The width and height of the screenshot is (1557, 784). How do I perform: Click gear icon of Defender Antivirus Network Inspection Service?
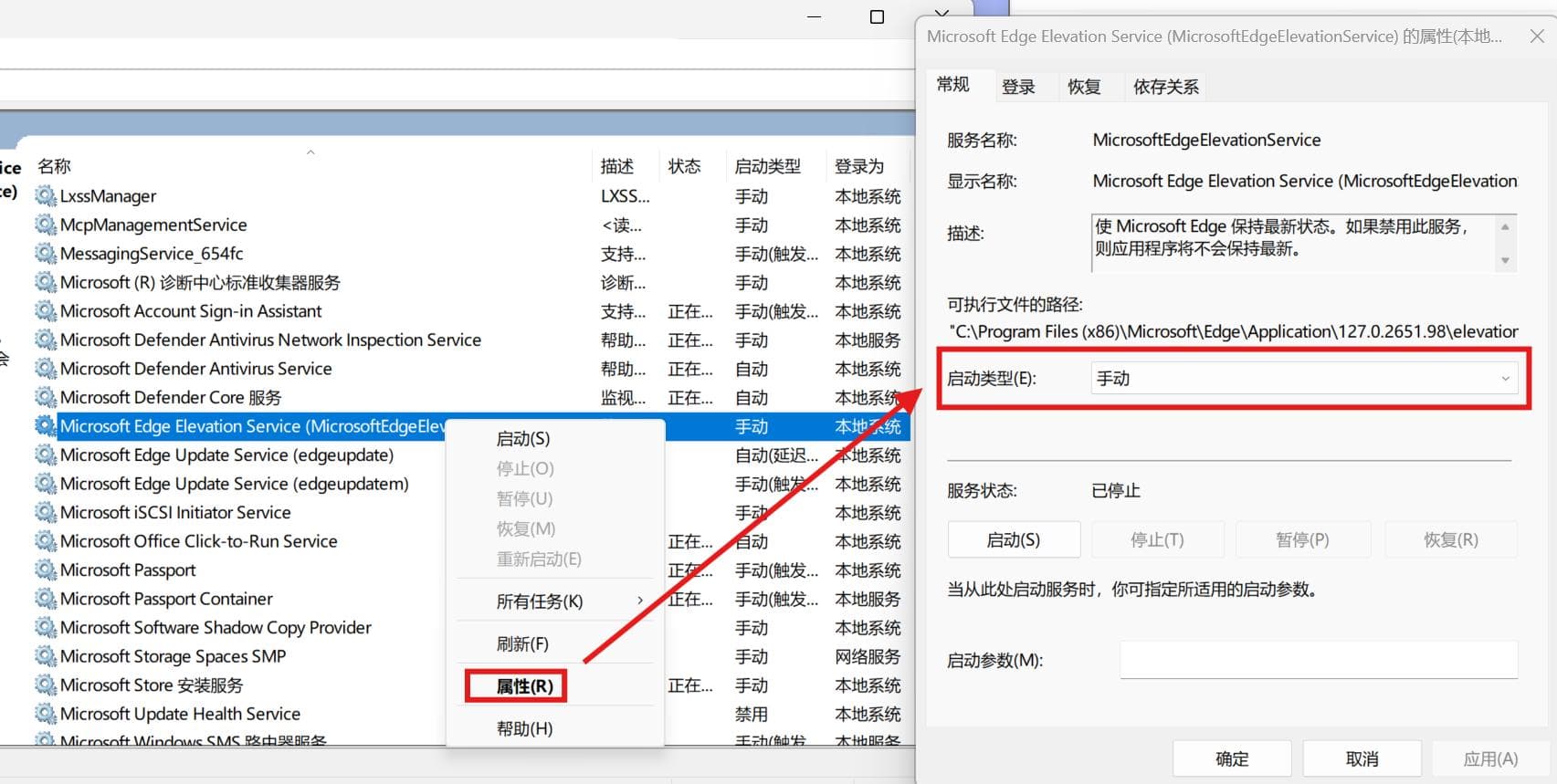[46, 340]
